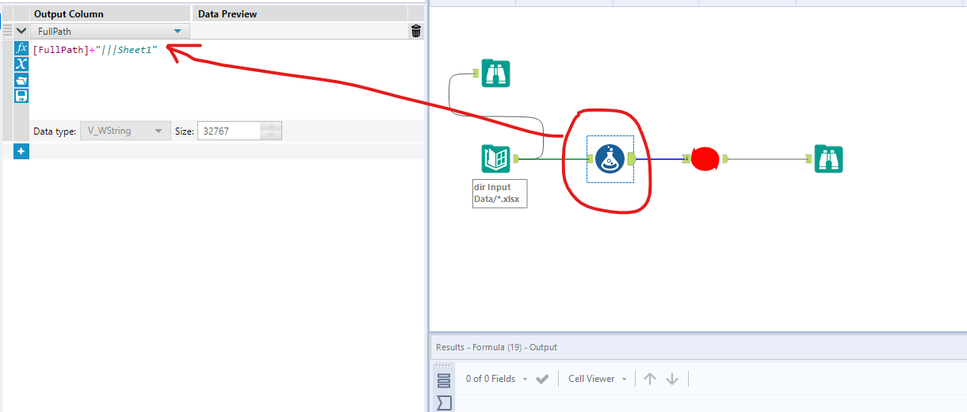Open the Cell Viewer dropdown
Image resolution: width=967 pixels, height=412 pixels.
click(597, 379)
